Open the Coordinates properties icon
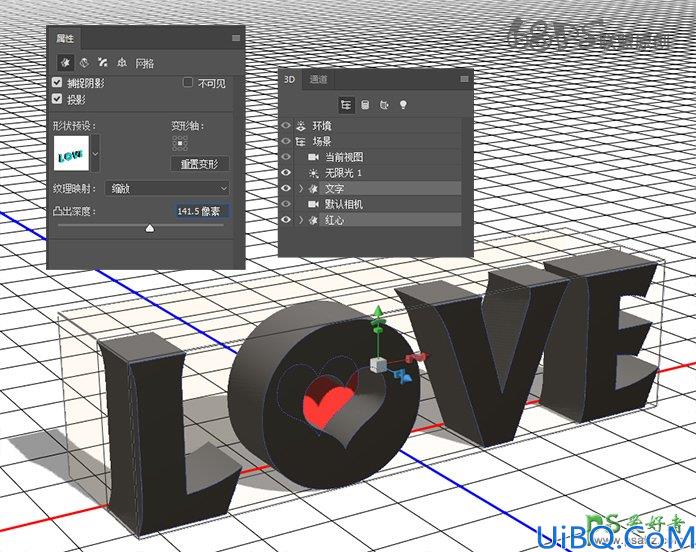 click(122, 63)
